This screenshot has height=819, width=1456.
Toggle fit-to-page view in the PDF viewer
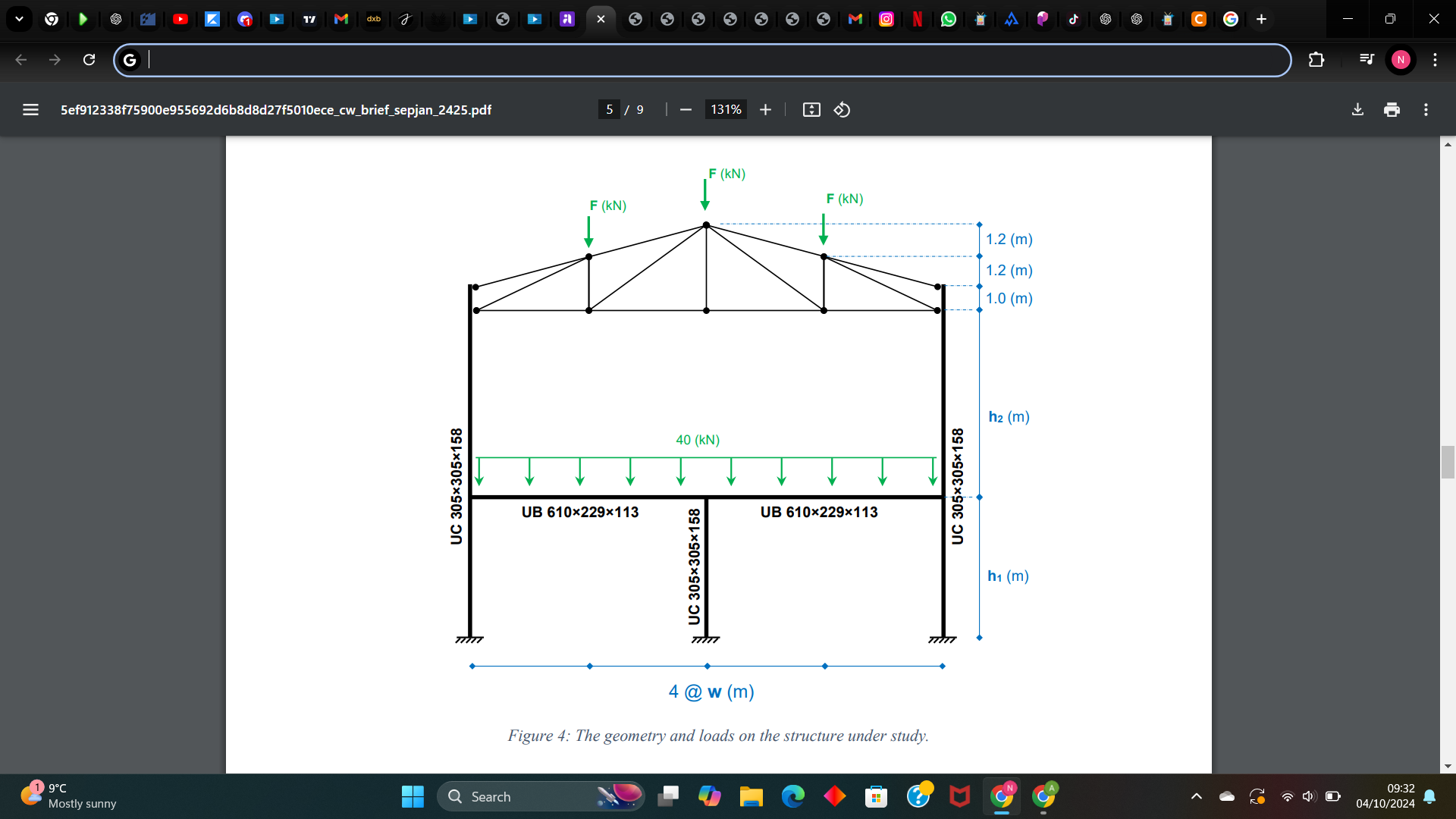point(811,109)
